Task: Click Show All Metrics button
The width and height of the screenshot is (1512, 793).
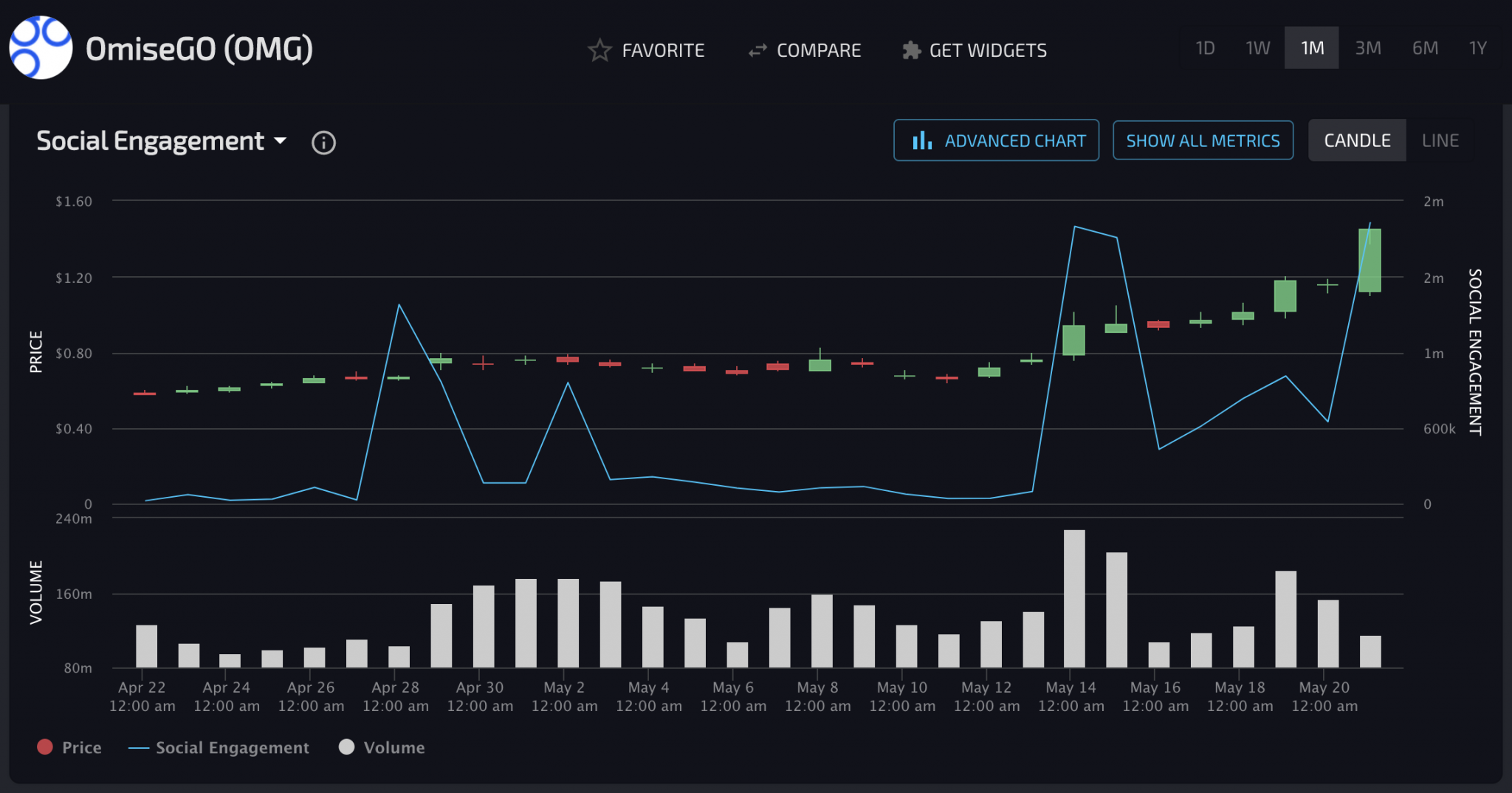Action: click(1203, 140)
